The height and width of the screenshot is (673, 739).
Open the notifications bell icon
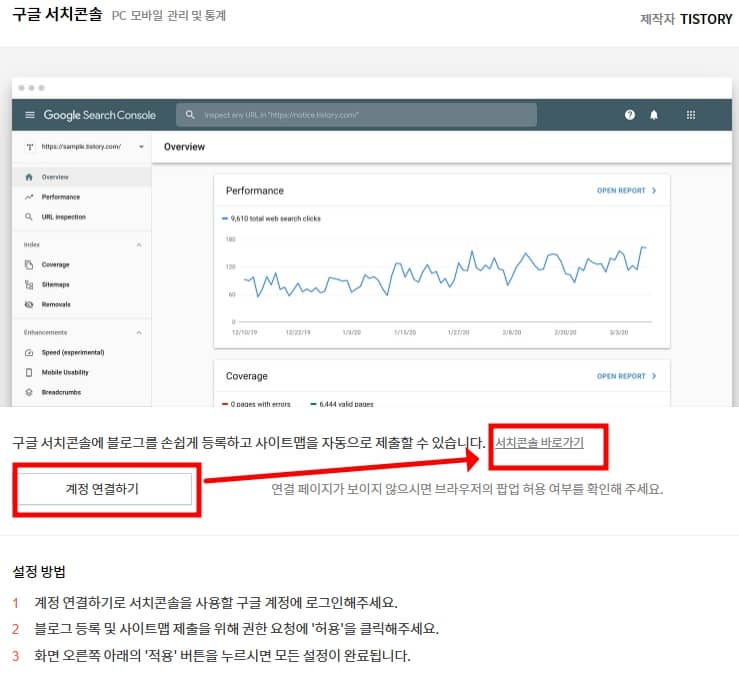click(x=654, y=115)
